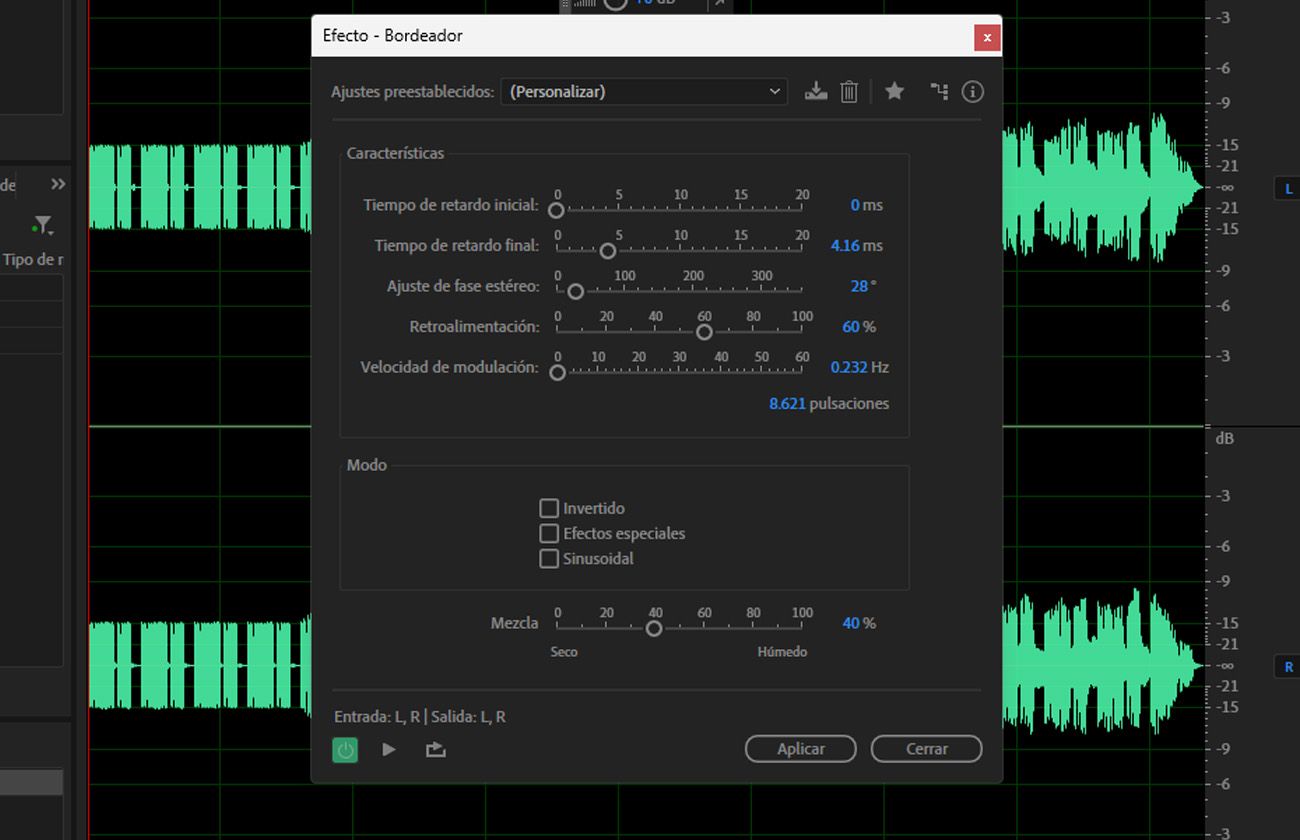
Task: Delete the selected preset
Action: [849, 91]
